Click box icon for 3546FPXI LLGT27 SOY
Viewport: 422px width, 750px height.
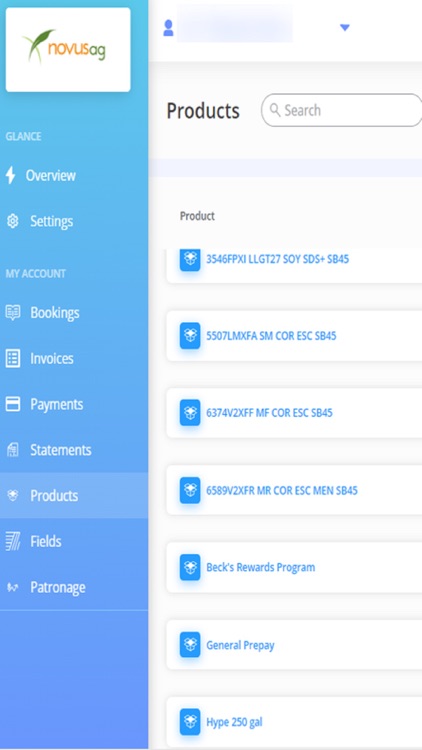coord(190,259)
